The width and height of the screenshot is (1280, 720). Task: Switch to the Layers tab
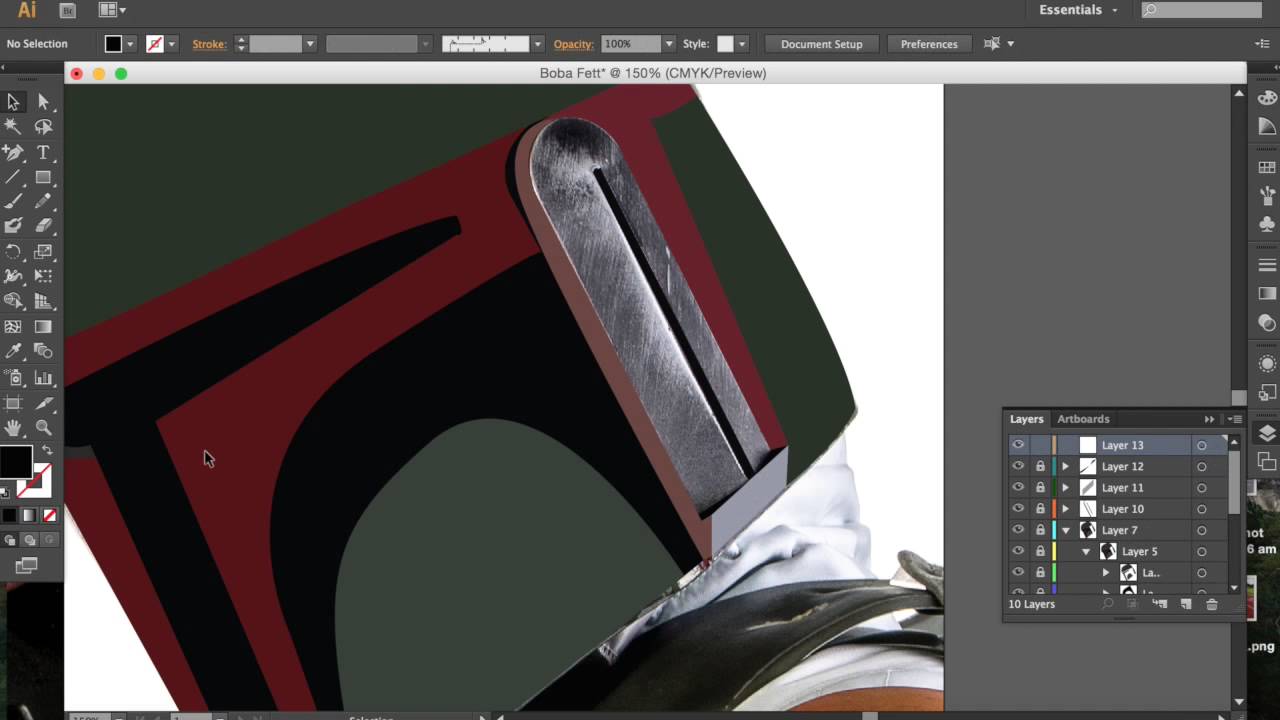tap(1026, 419)
